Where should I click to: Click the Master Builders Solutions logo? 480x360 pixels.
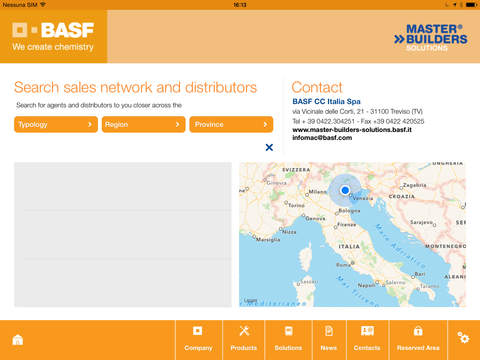[x=431, y=37]
